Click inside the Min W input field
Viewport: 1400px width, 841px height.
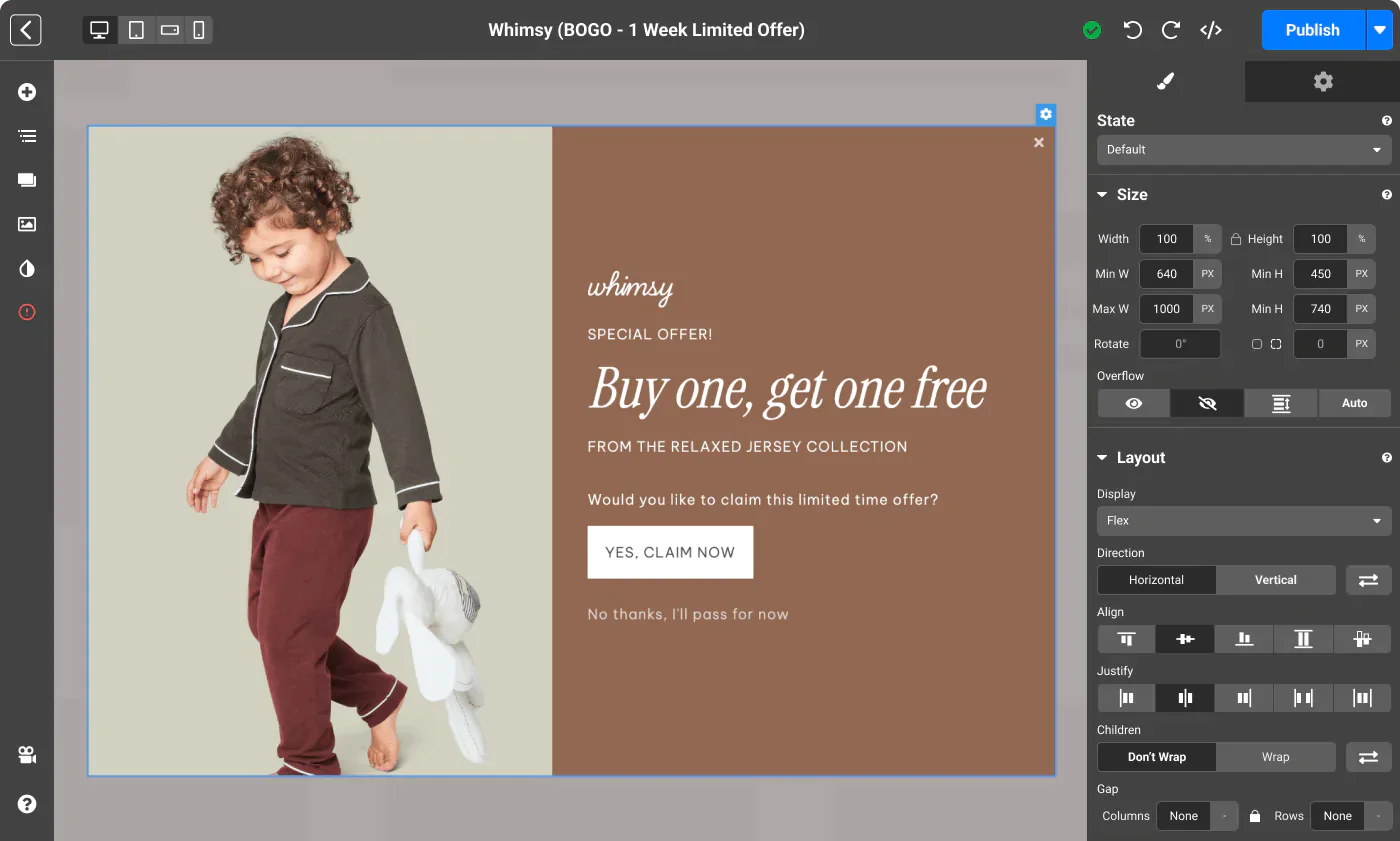click(1166, 273)
